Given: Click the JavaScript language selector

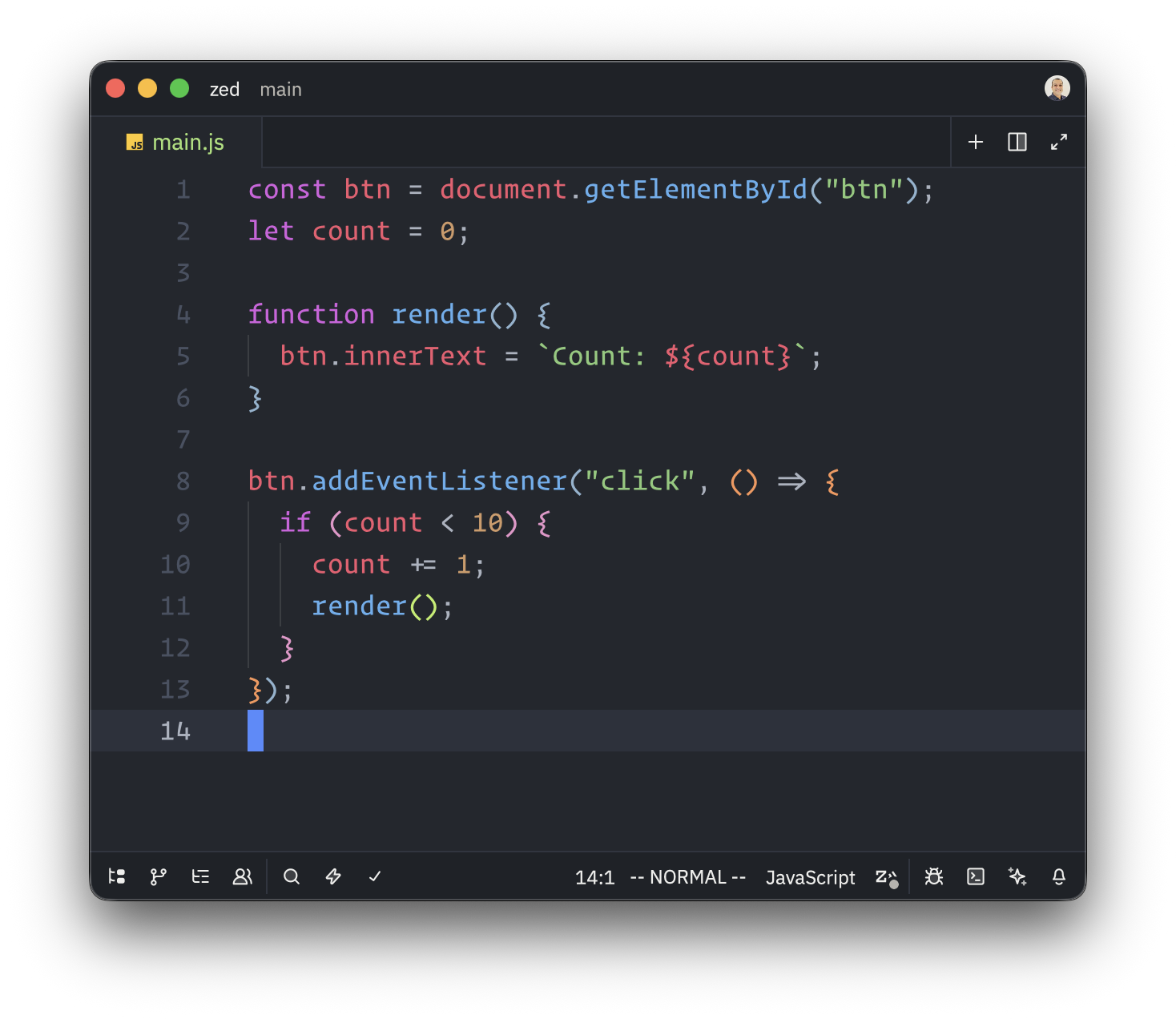Looking at the screenshot, I should click(x=810, y=877).
